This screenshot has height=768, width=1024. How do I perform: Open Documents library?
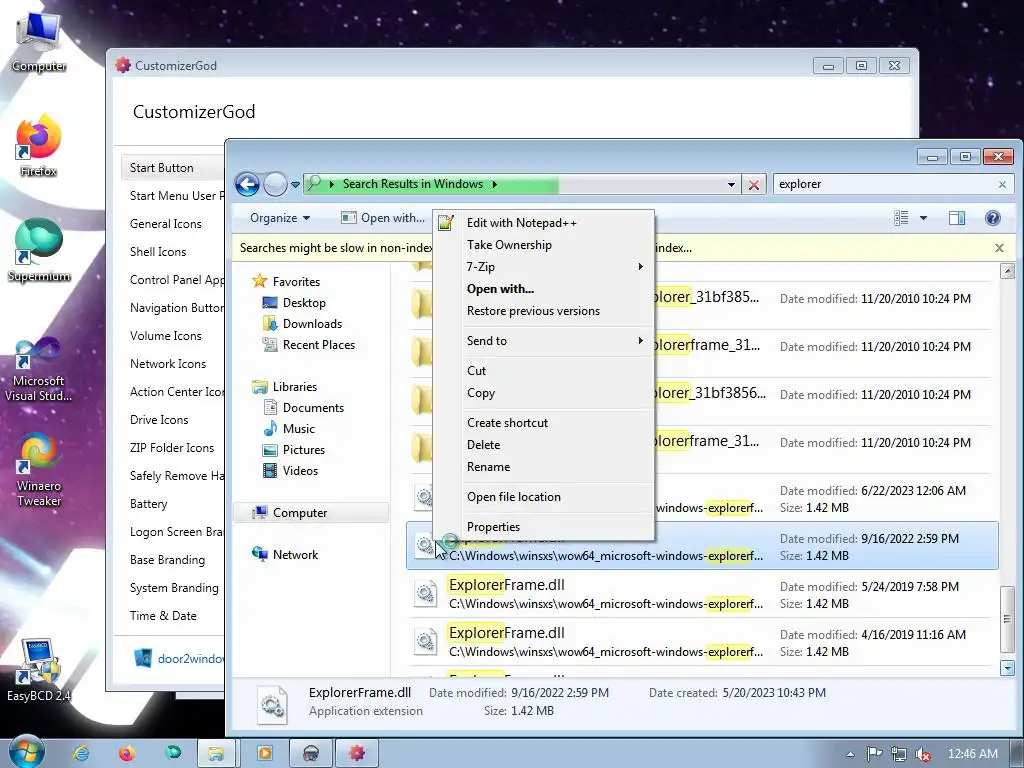click(x=304, y=408)
